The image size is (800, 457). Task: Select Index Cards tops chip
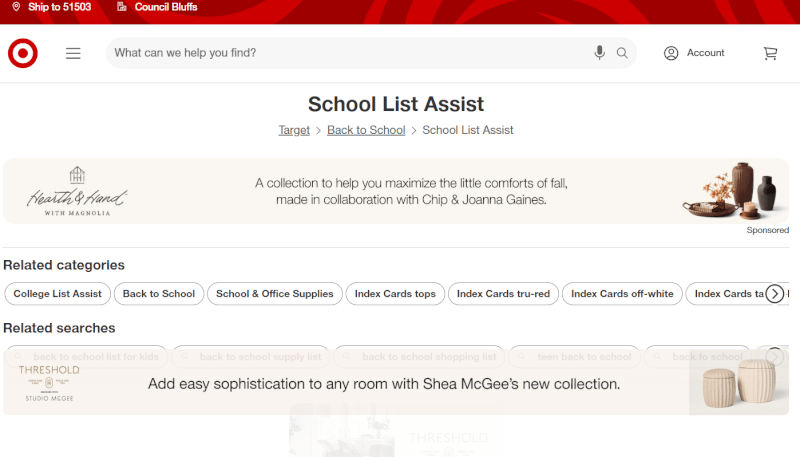[x=395, y=294]
